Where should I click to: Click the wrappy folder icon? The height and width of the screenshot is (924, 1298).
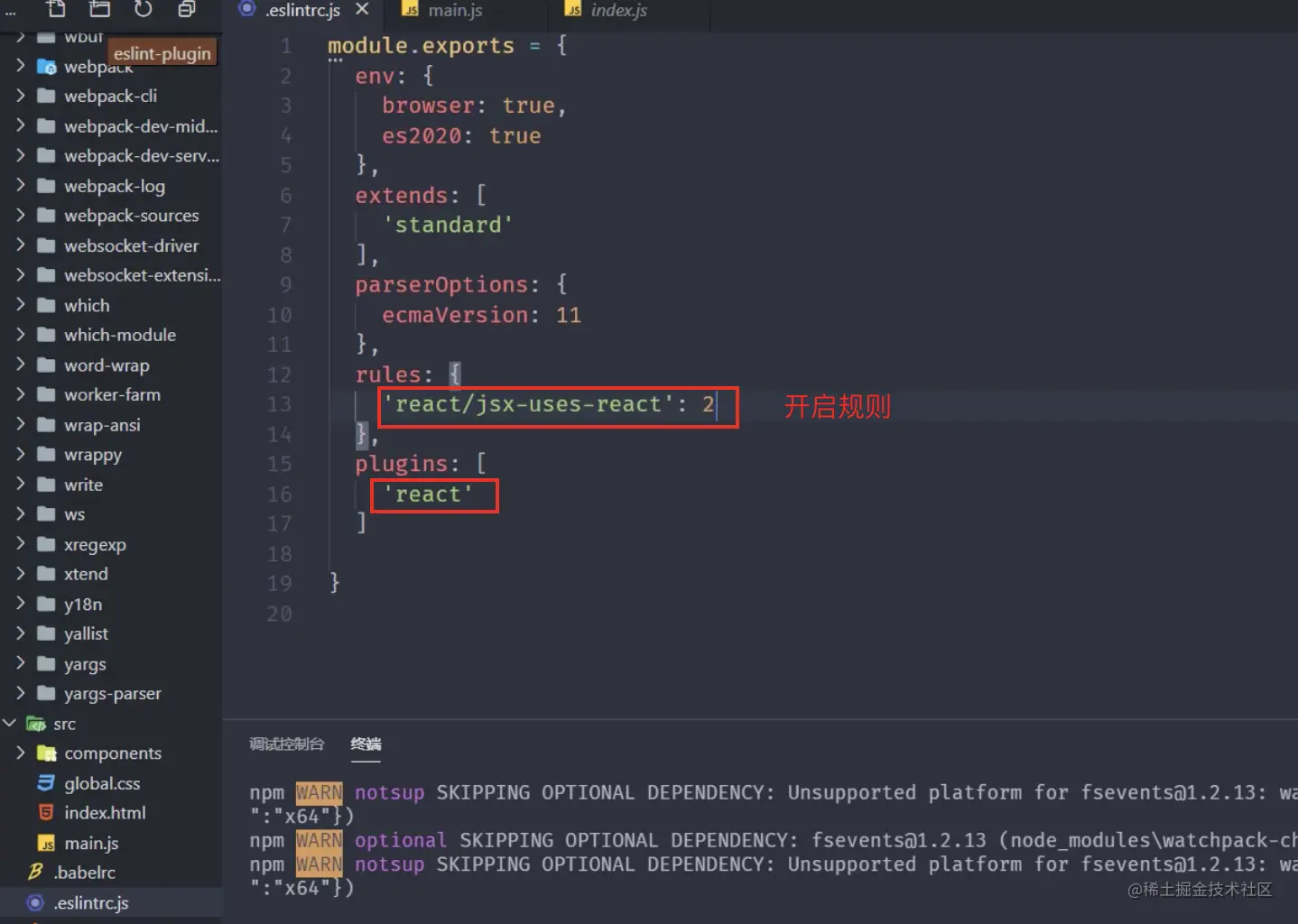[46, 454]
